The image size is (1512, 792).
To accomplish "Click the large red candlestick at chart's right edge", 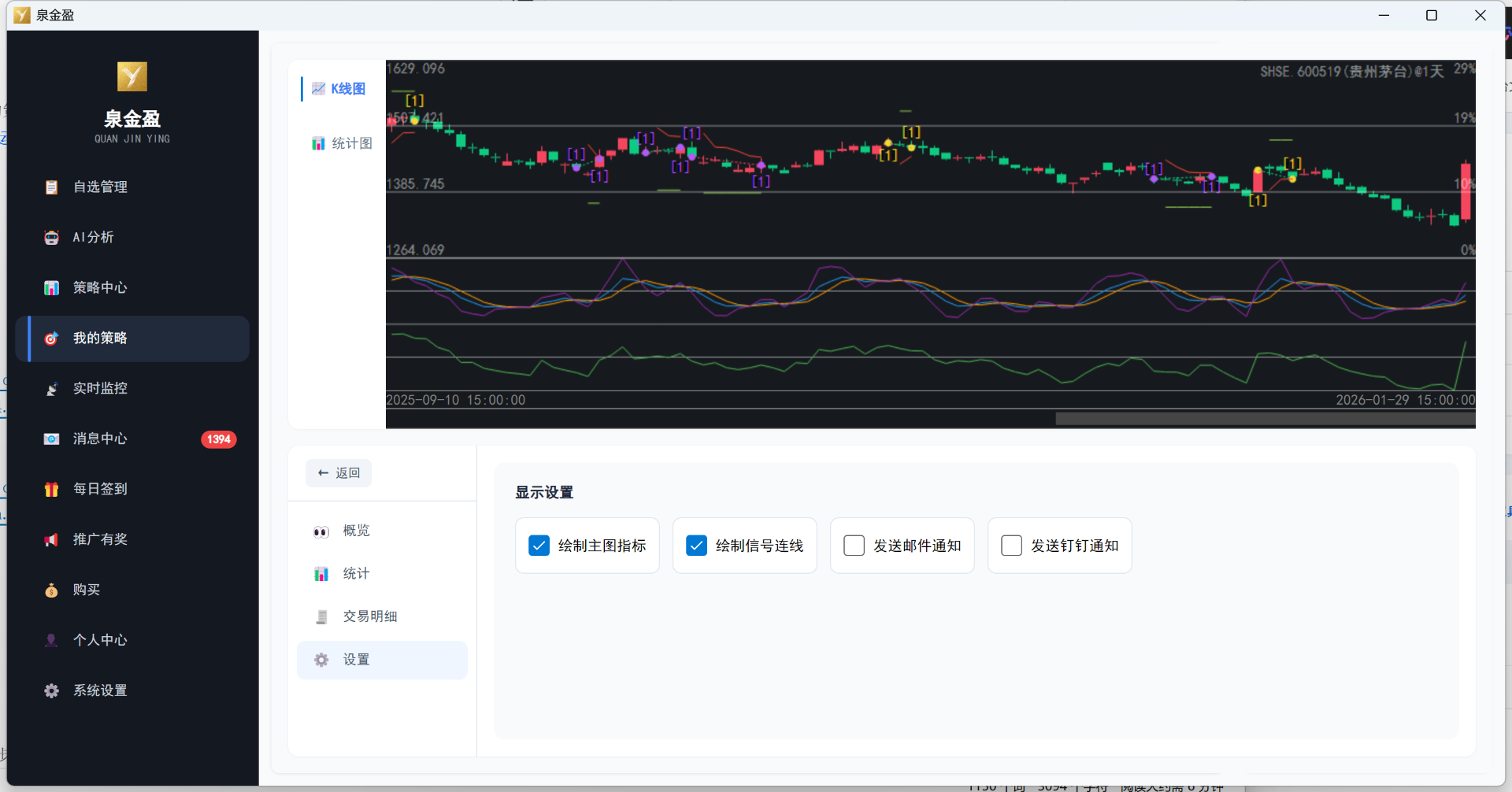I will (1466, 191).
